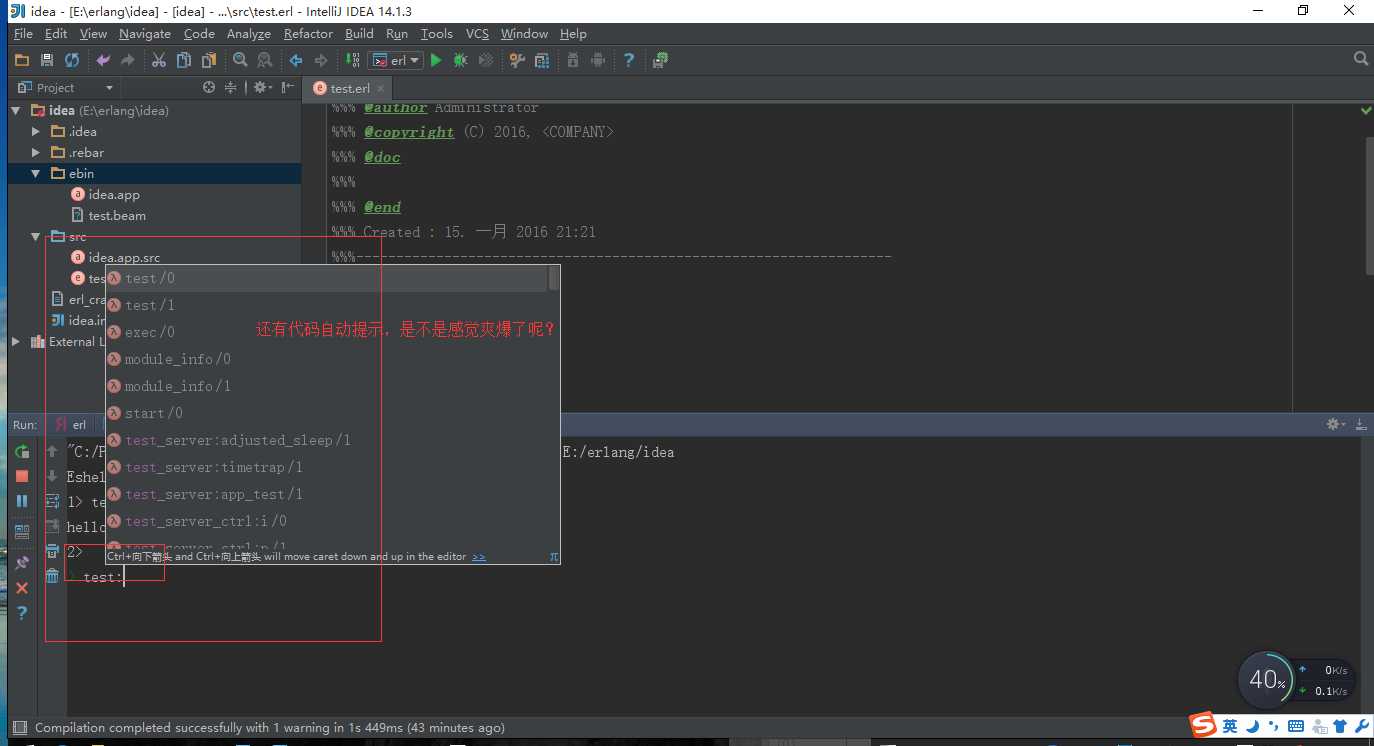
Task: Click the completion popup scrollbar thumb
Action: (553, 278)
